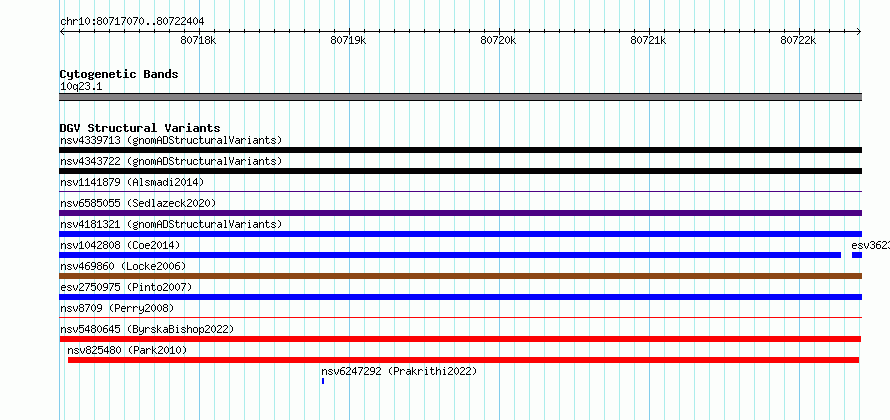Click the 80719k ruler mark

(x=348, y=40)
